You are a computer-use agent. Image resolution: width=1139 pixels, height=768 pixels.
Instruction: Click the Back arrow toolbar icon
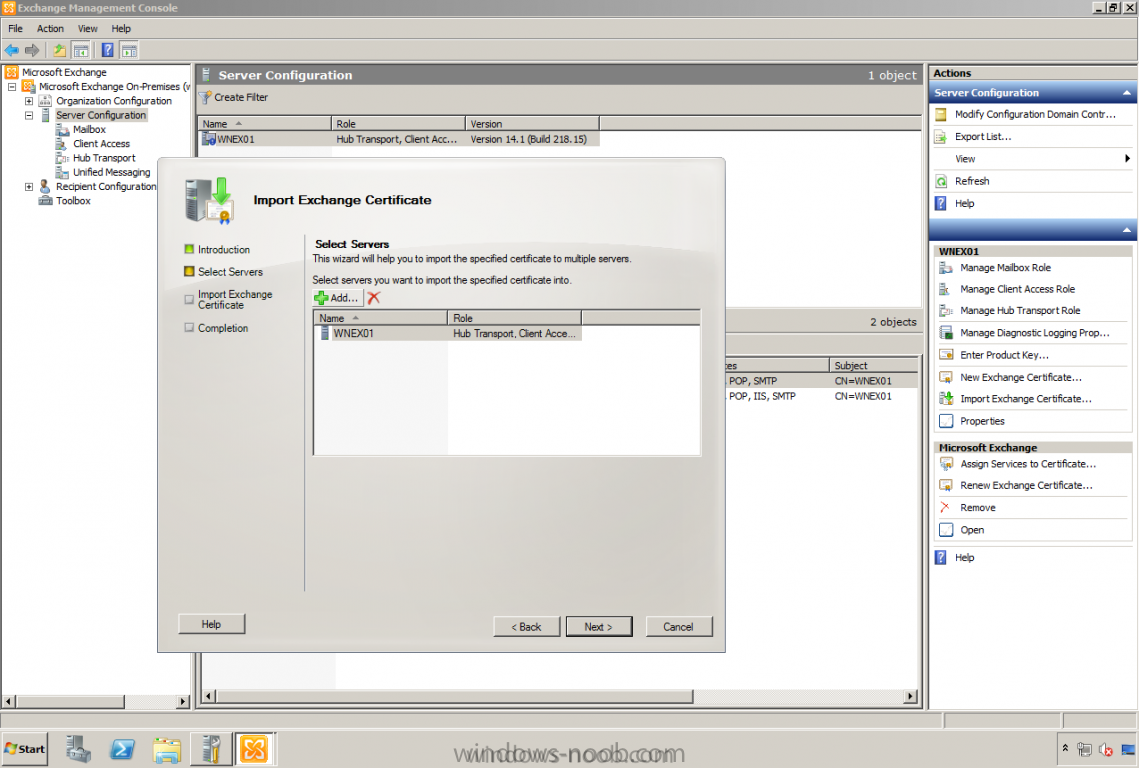pos(12,50)
